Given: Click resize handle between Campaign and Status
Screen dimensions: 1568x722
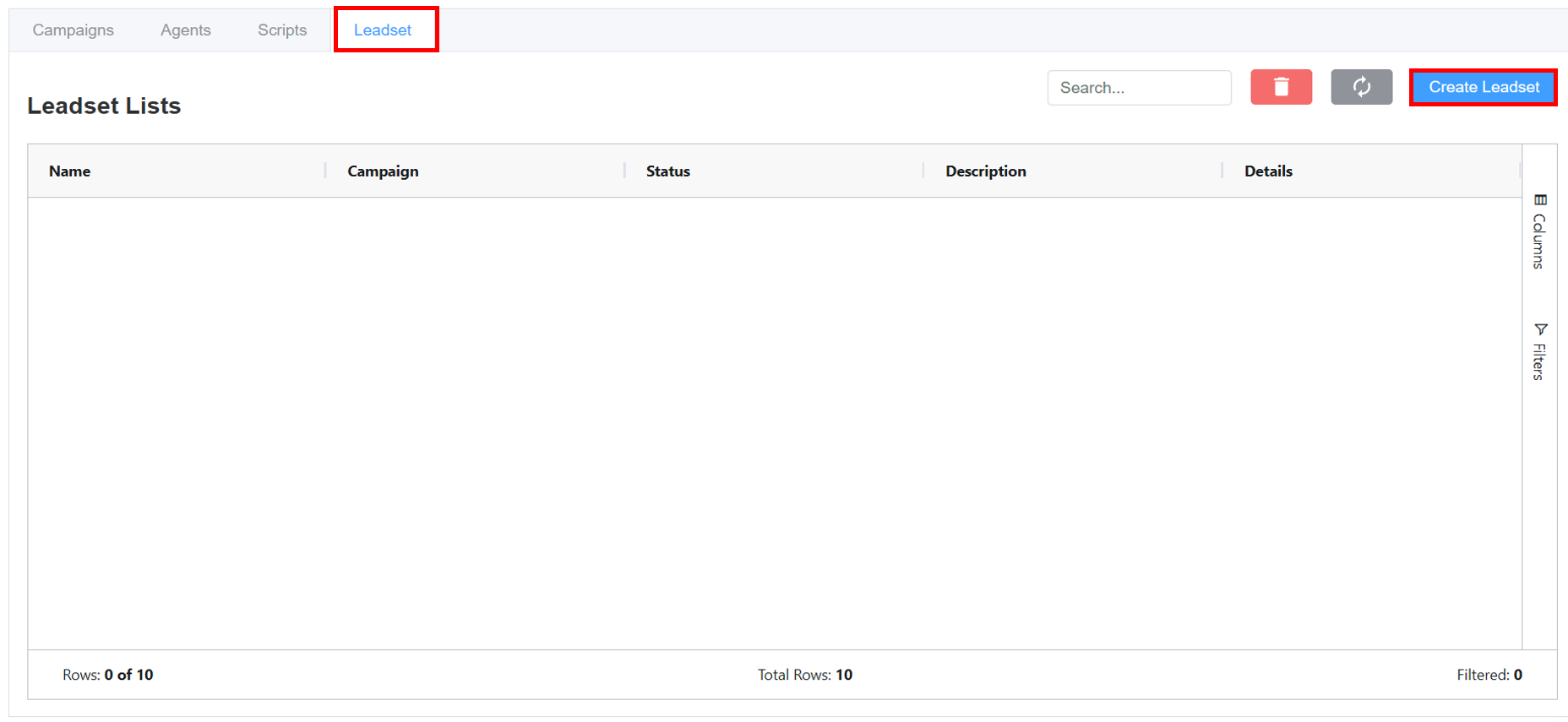Looking at the screenshot, I should coord(624,171).
